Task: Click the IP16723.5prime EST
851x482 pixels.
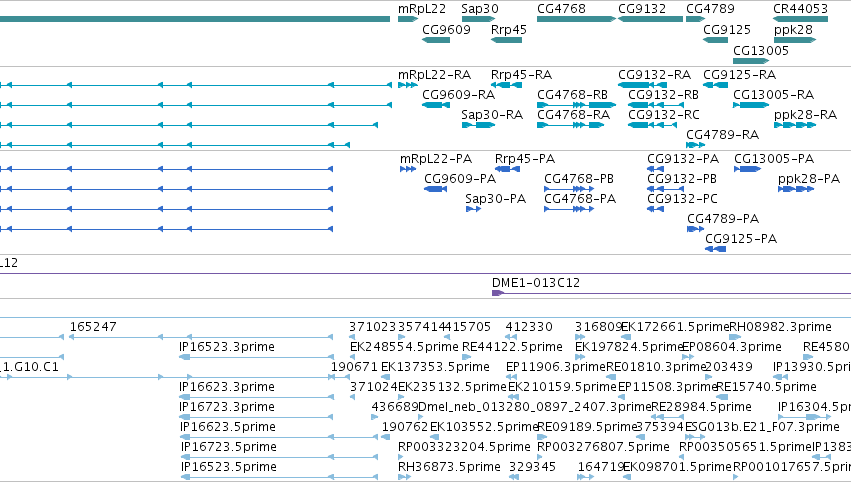Action: 279,458
